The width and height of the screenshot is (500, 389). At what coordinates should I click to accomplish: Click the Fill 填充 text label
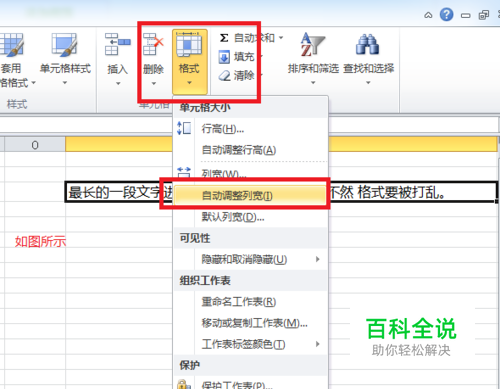click(244, 57)
